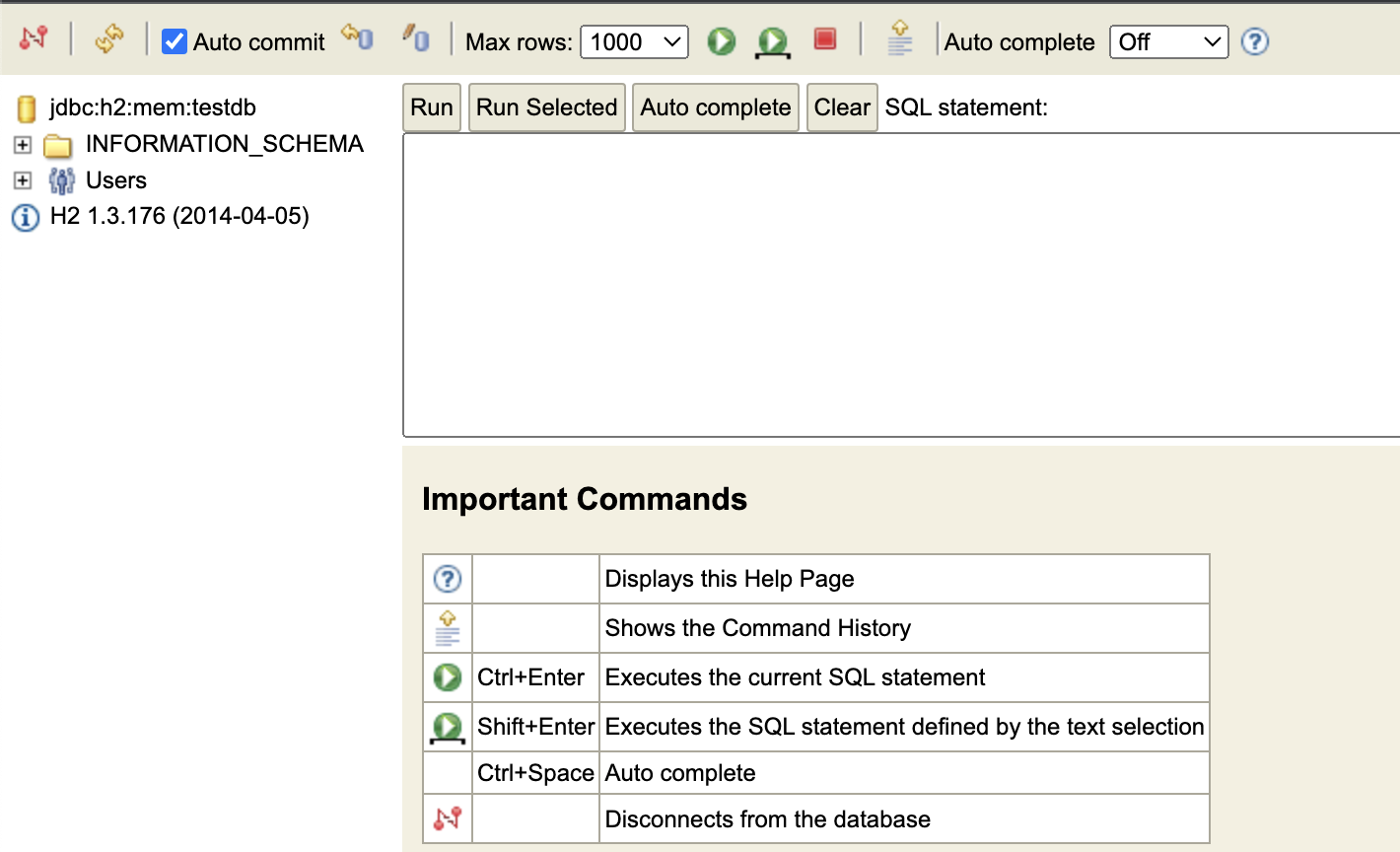
Task: Click the info icon beside H2 version
Action: point(25,217)
